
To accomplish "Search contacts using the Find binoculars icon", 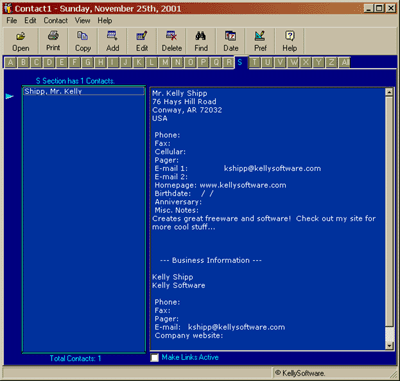I will pos(201,41).
